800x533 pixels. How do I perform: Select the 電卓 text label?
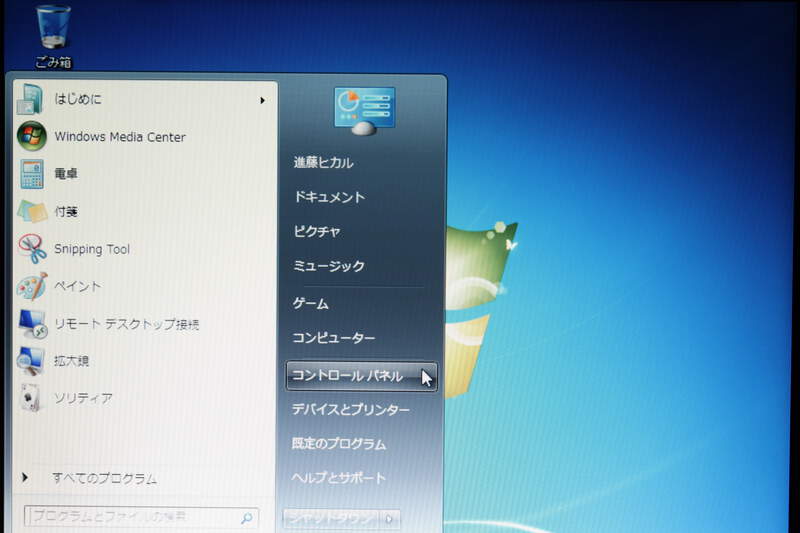(66, 174)
